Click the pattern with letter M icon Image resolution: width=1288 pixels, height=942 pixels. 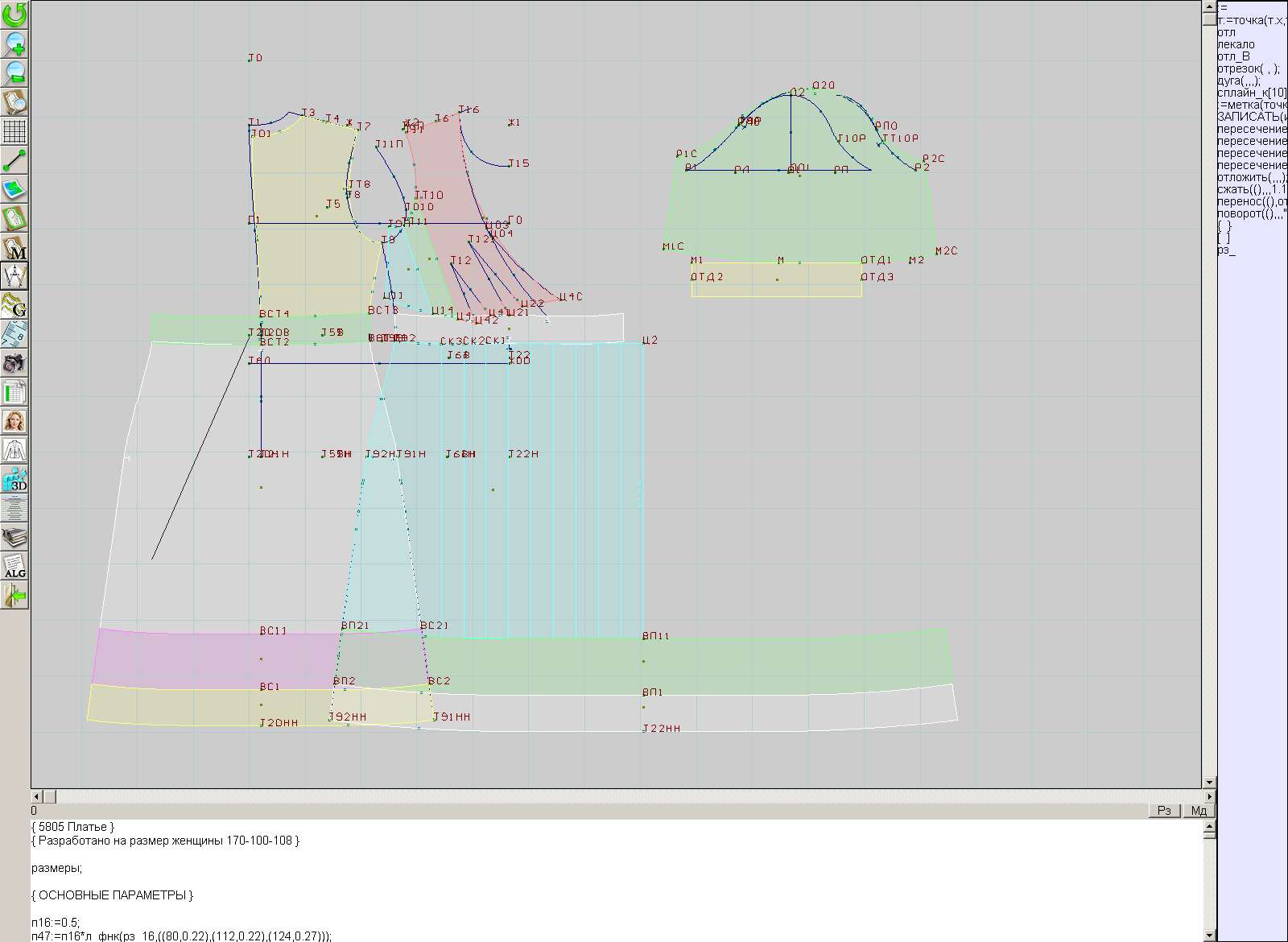click(14, 247)
